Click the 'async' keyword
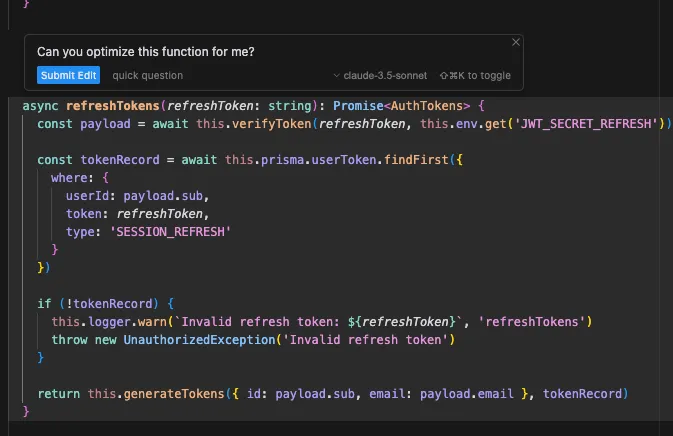The height and width of the screenshot is (436, 673). point(40,106)
